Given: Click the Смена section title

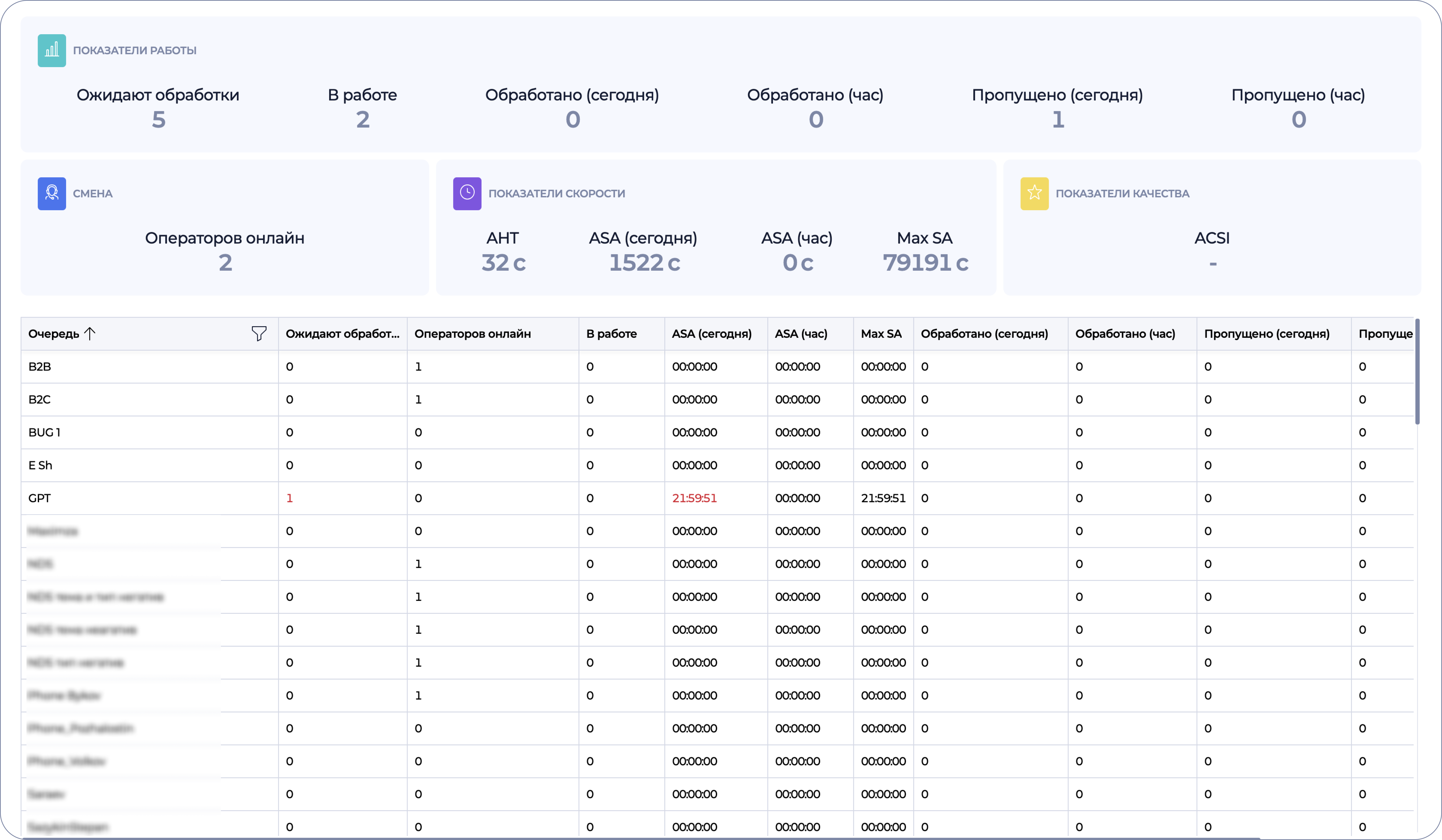Looking at the screenshot, I should tap(93, 193).
